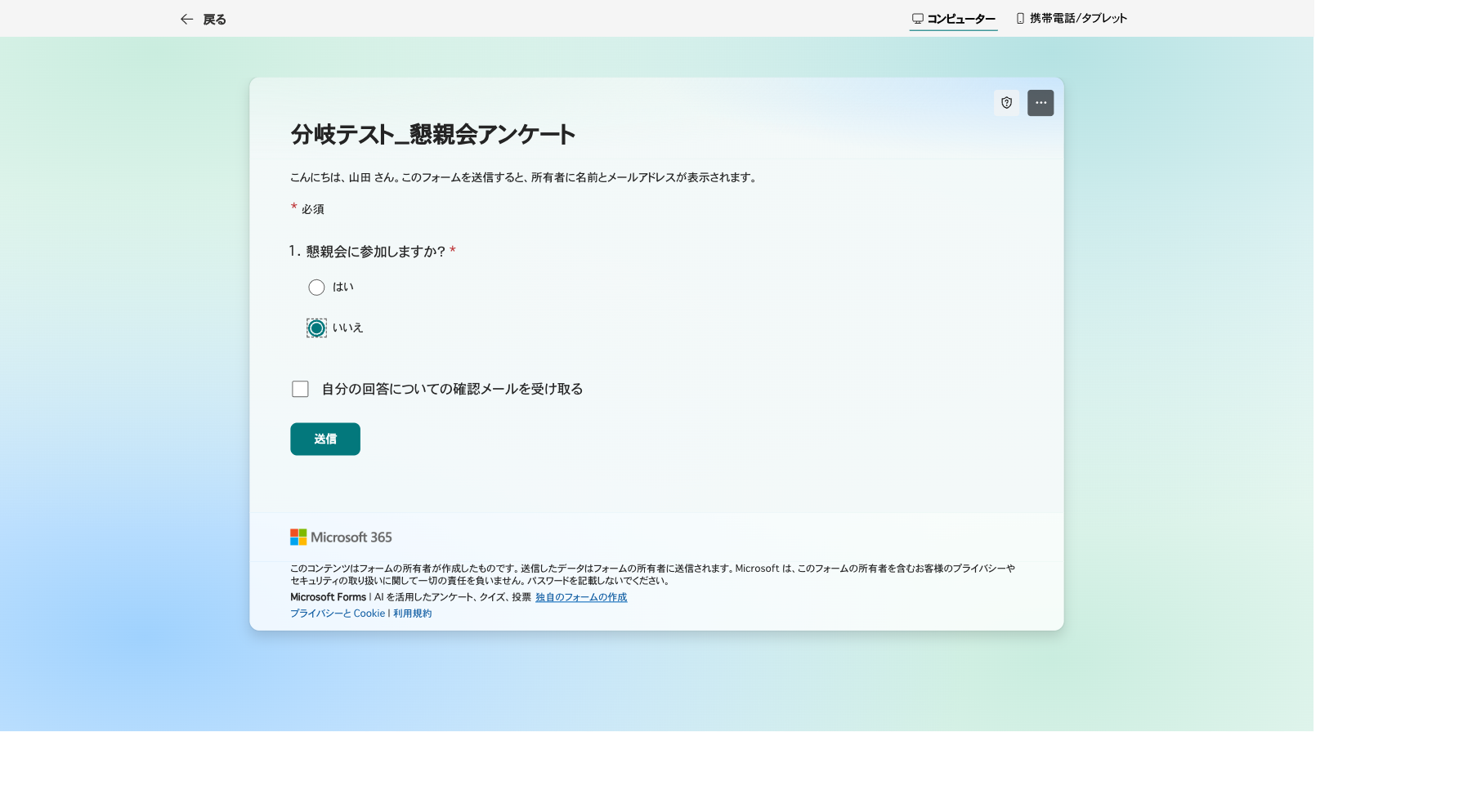Click the Microsoft Forms footer text

[329, 597]
